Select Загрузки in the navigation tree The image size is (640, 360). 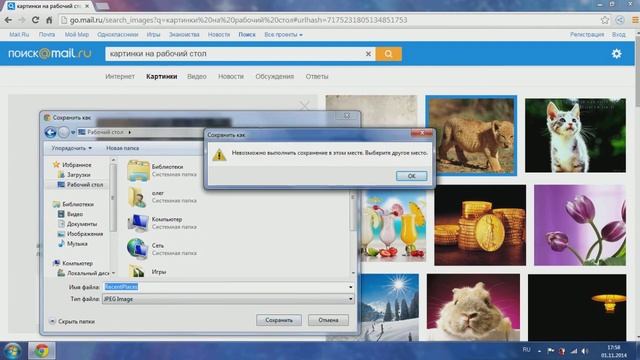point(75,175)
